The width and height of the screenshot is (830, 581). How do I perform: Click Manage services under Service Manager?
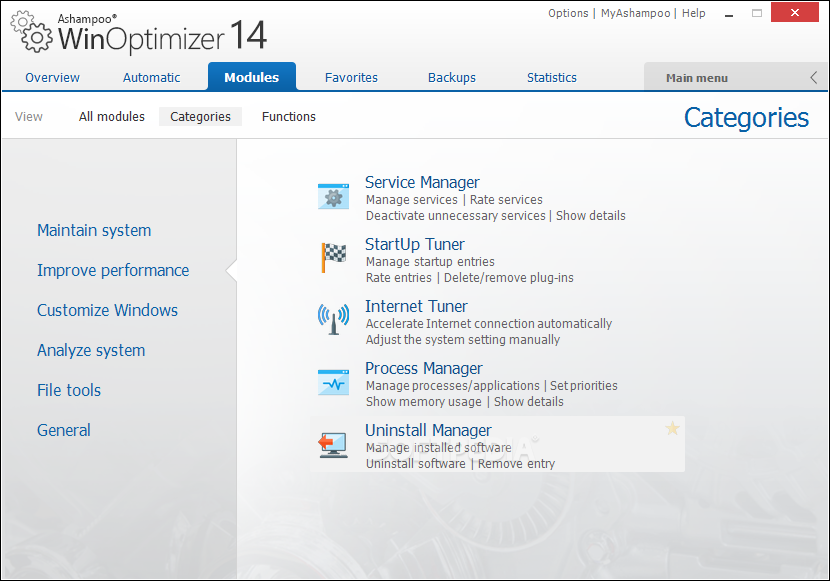(411, 199)
